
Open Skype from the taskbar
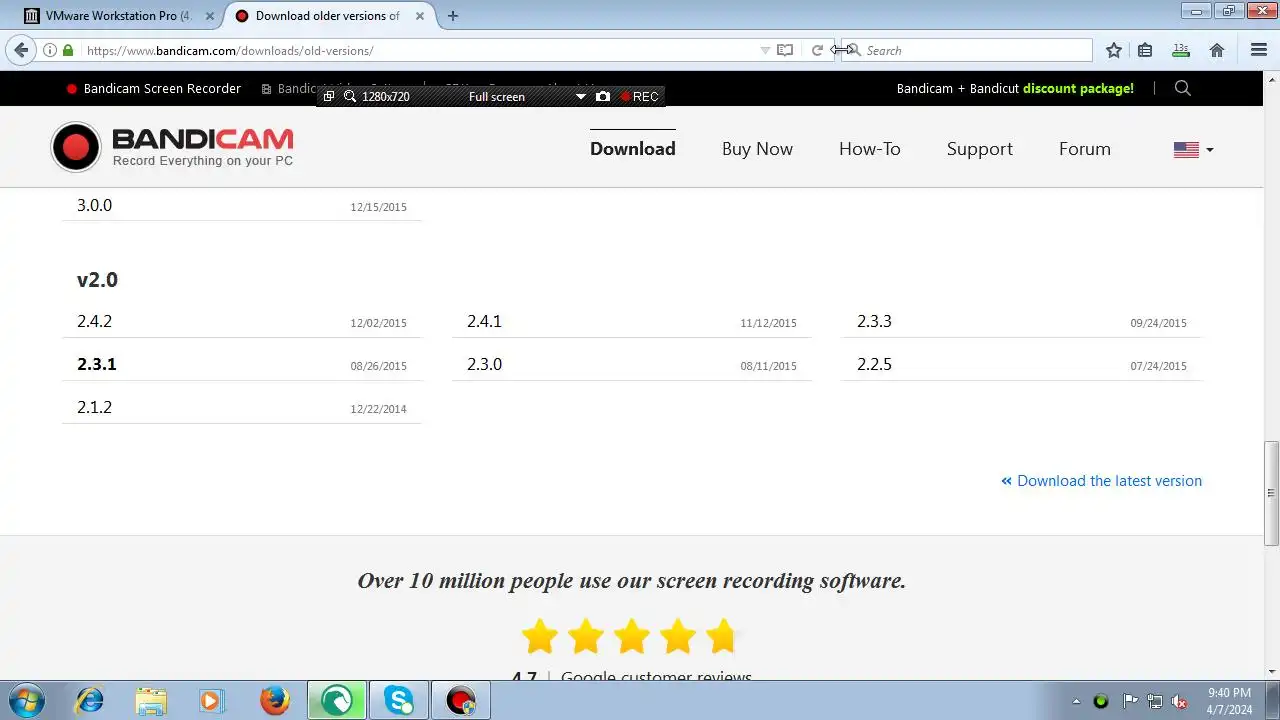click(x=398, y=700)
